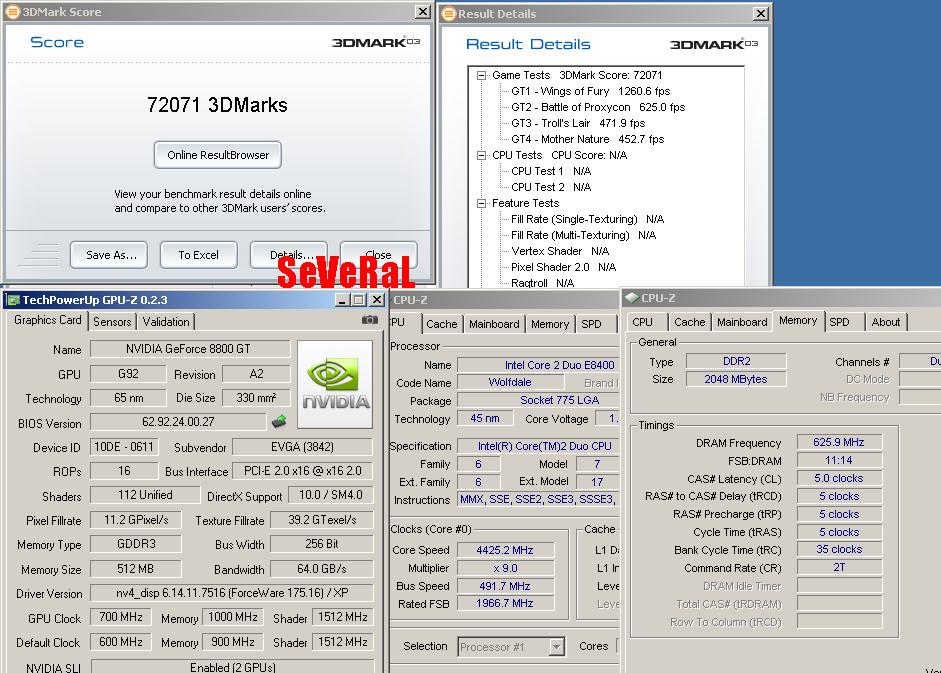Image resolution: width=941 pixels, height=673 pixels.
Task: Click the GPU-Z title bar app icon
Action: (13, 300)
